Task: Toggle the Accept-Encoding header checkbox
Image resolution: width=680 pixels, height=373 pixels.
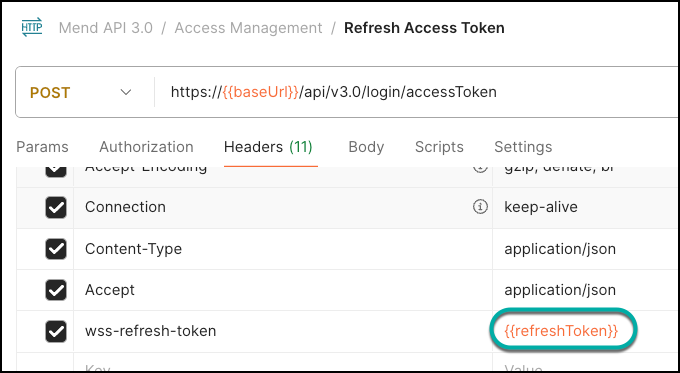Action: click(x=56, y=171)
